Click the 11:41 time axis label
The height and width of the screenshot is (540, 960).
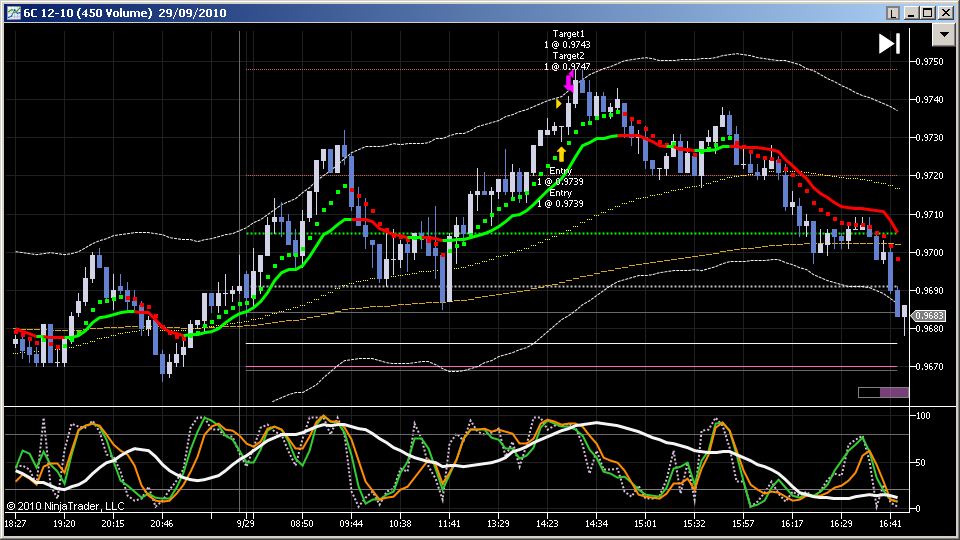point(449,523)
